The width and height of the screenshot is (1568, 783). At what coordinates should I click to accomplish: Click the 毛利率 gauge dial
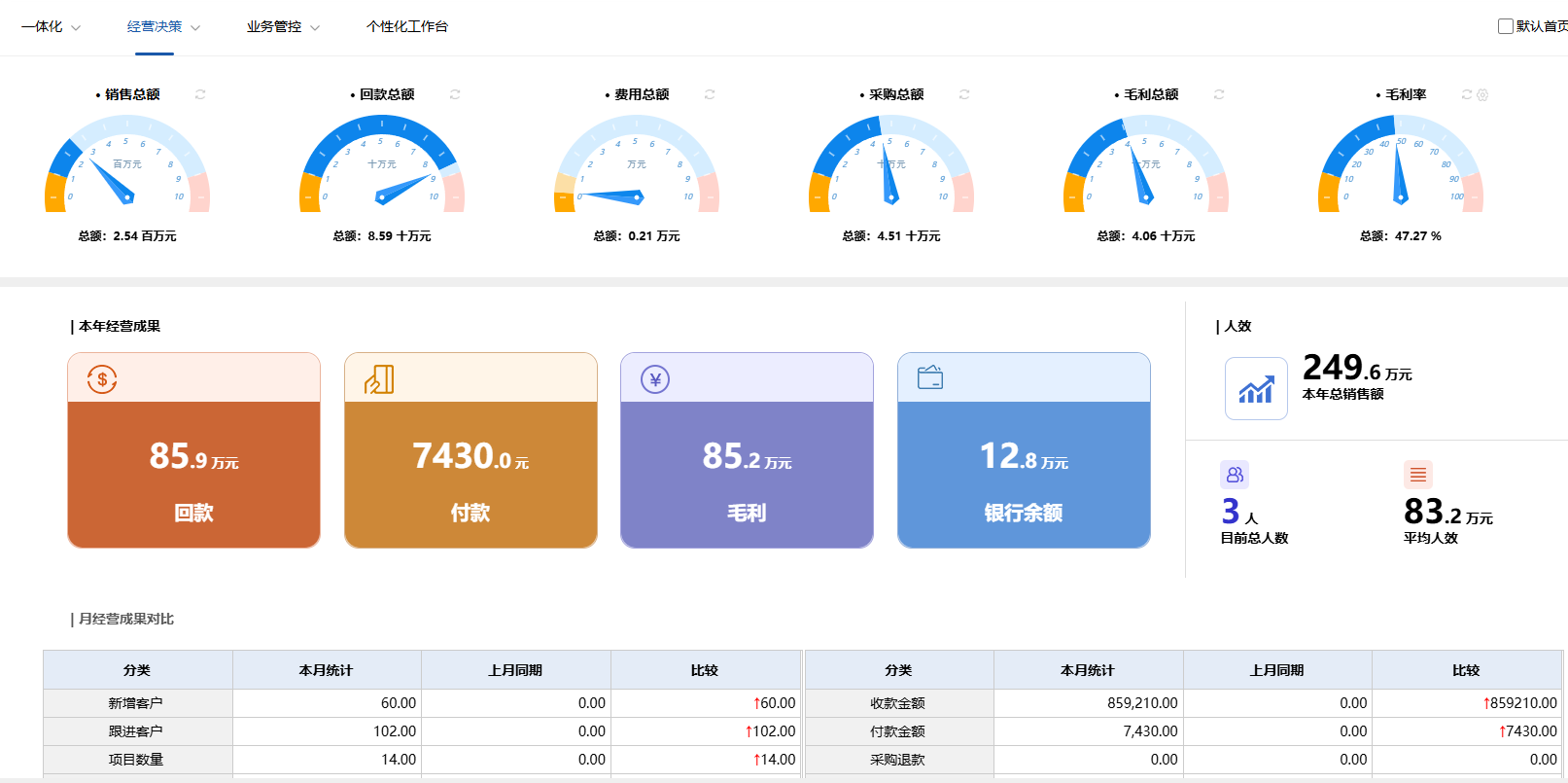[1401, 165]
